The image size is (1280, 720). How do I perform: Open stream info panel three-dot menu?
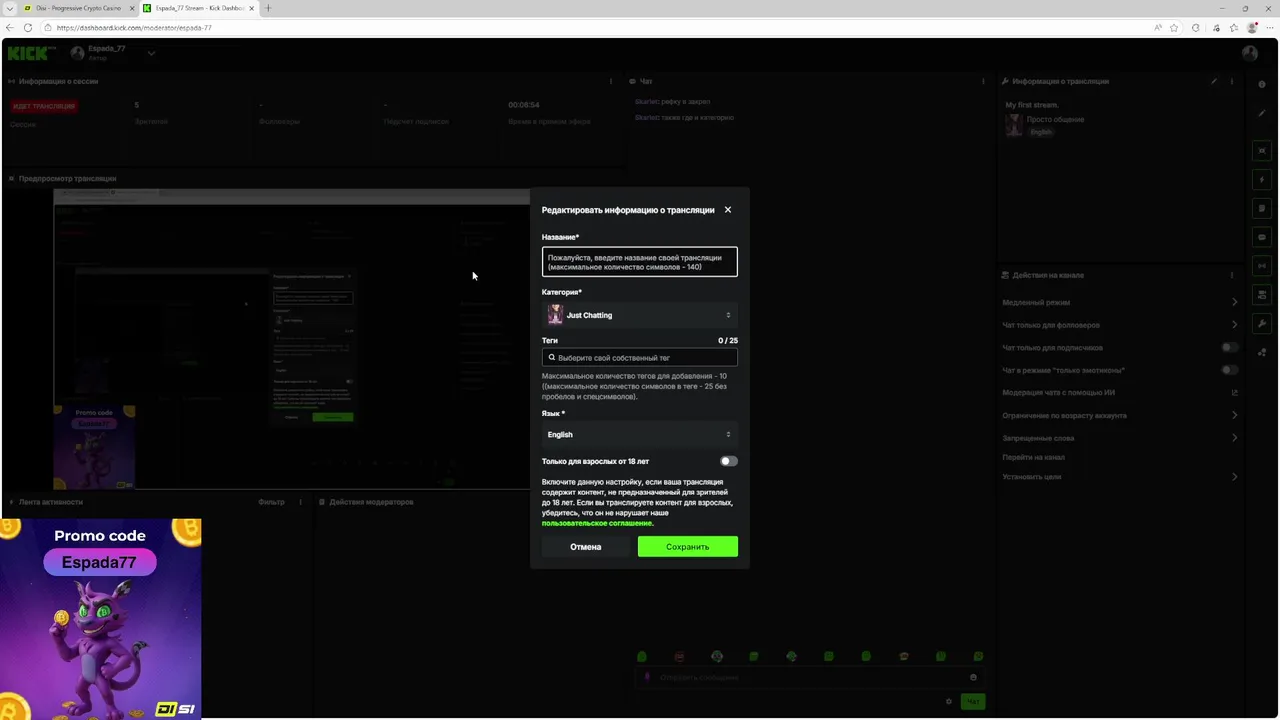point(1232,81)
